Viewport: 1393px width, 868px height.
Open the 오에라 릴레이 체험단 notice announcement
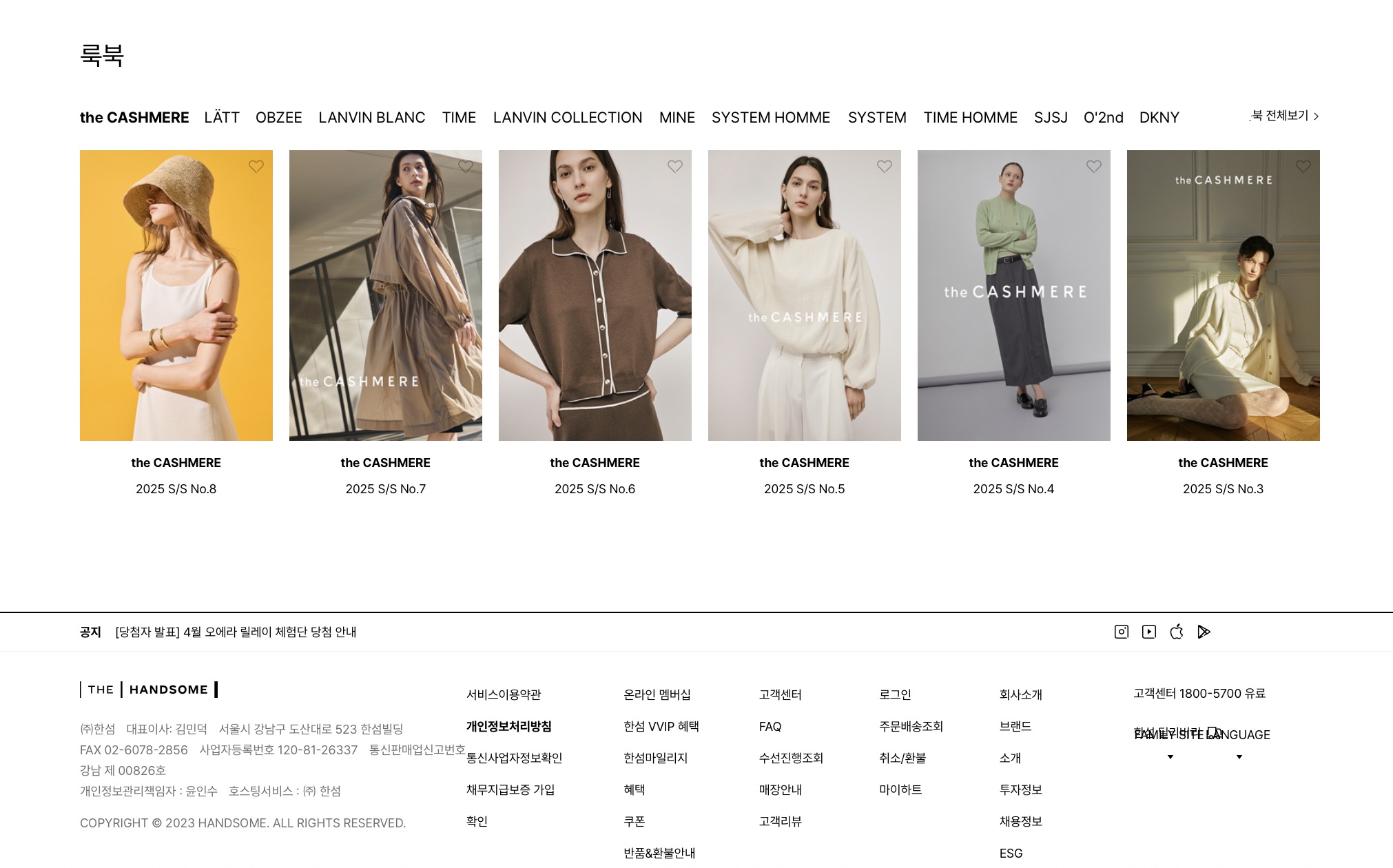(x=236, y=632)
